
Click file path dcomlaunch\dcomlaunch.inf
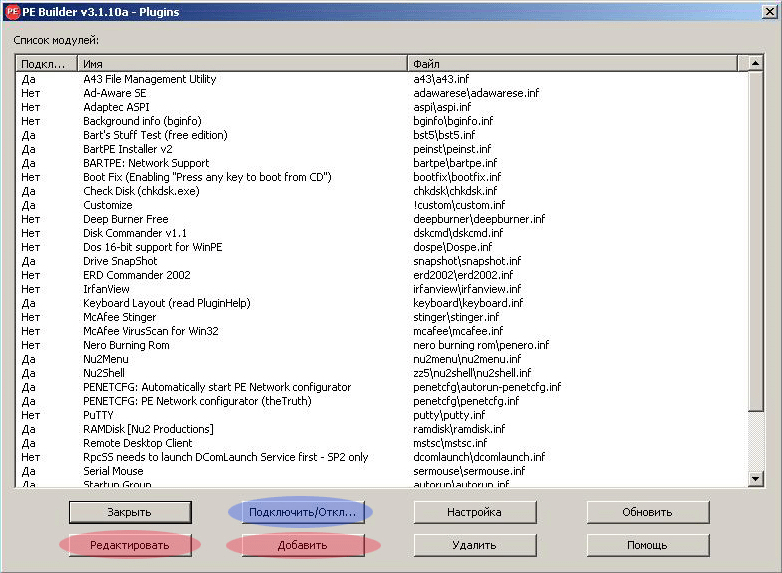tap(479, 457)
